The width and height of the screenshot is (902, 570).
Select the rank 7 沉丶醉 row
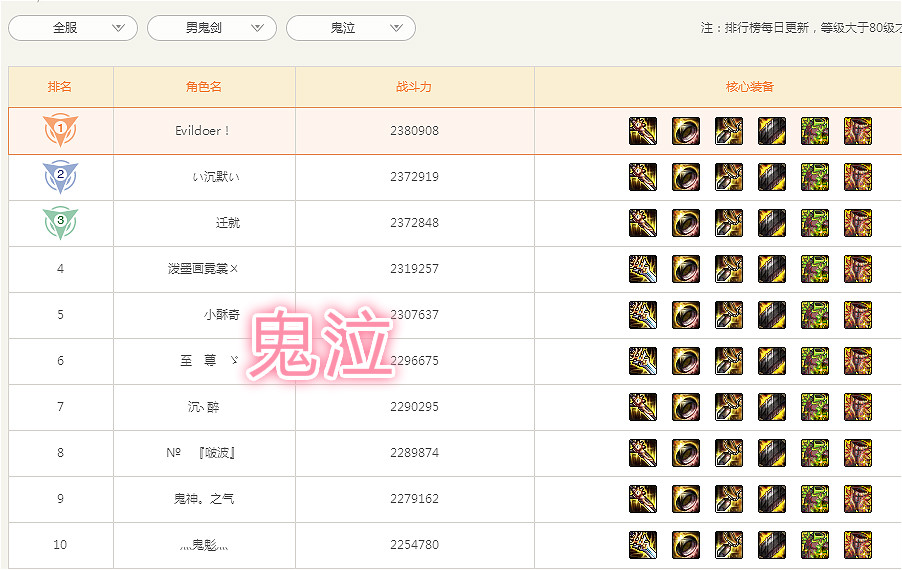point(455,407)
